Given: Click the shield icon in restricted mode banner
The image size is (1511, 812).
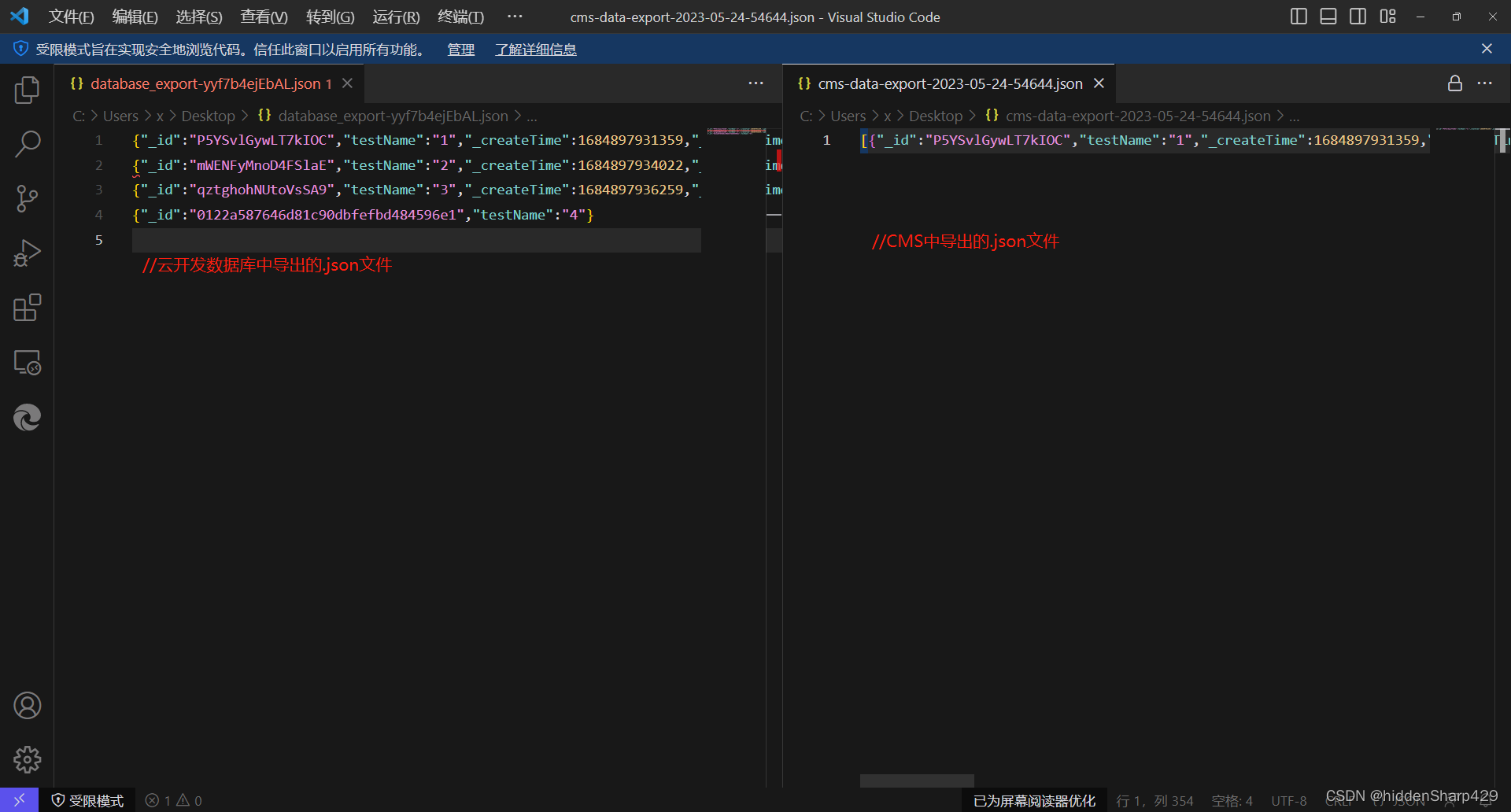Looking at the screenshot, I should [x=21, y=49].
